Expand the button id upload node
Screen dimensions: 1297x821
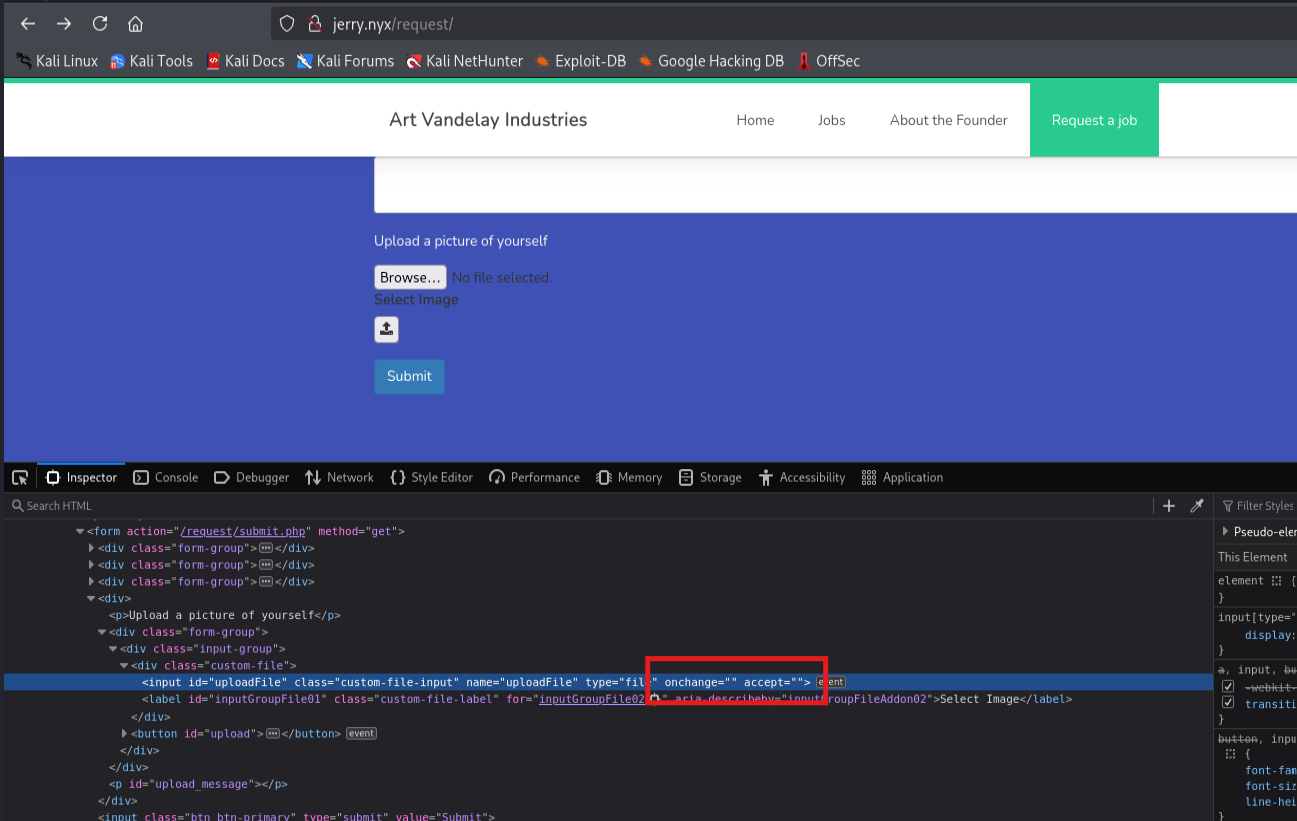coord(124,734)
